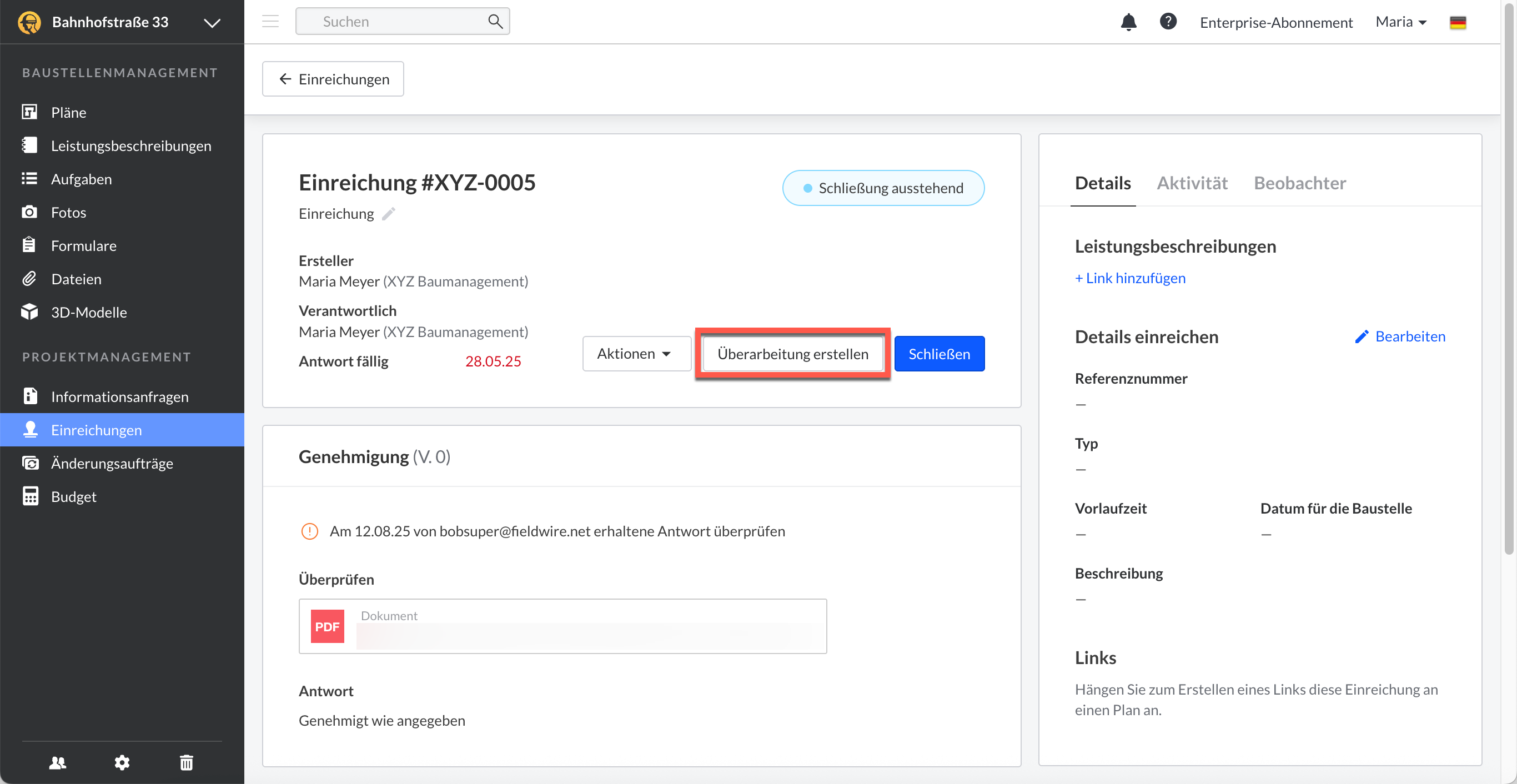Switch to the Aktivität tab

[x=1192, y=183]
